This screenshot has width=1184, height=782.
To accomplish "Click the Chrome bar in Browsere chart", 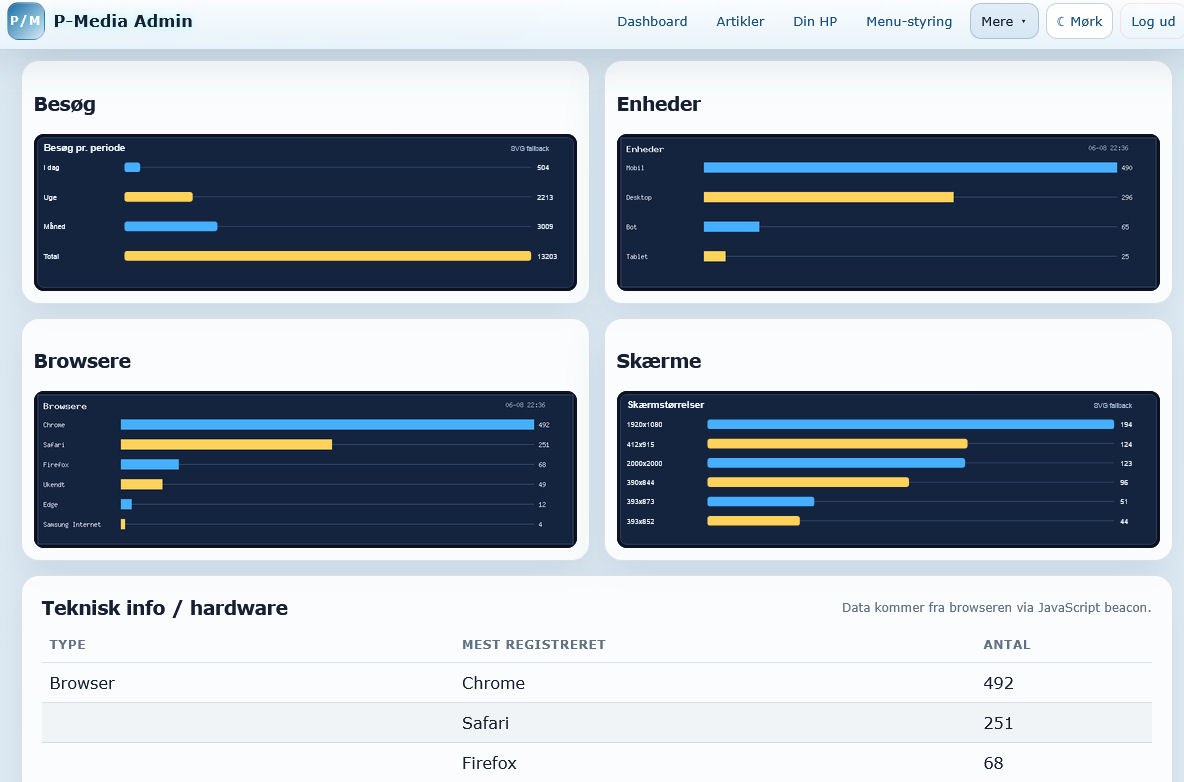I will 327,425.
